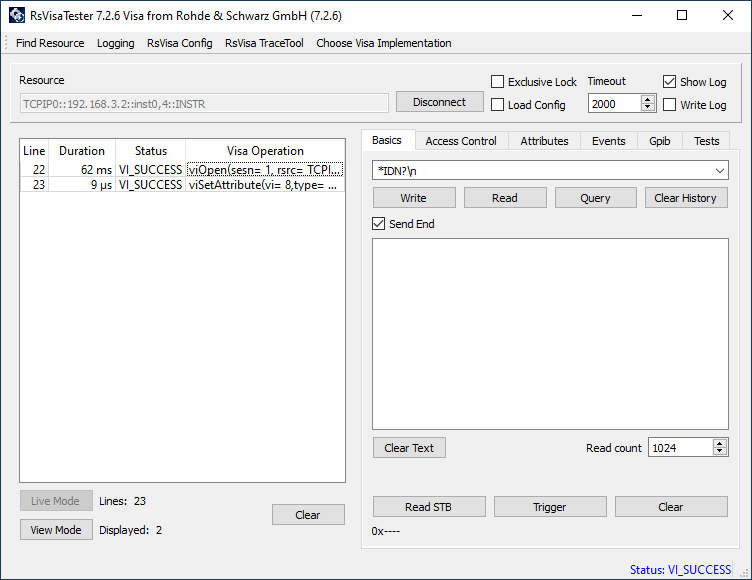Maximize the RsVisaTester window

[x=682, y=15]
